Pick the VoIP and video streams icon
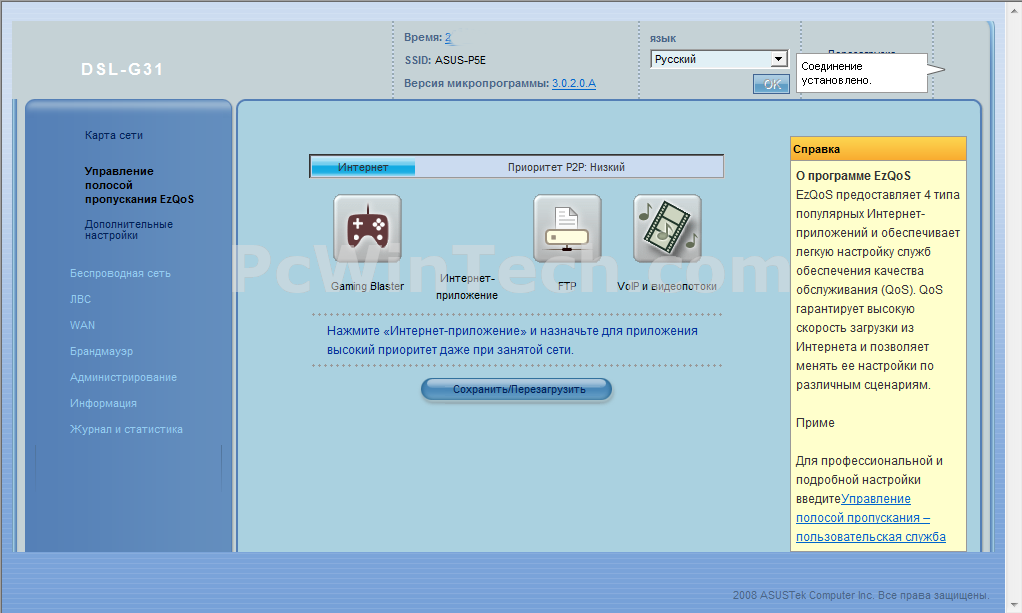Image resolution: width=1022 pixels, height=613 pixels. (667, 228)
